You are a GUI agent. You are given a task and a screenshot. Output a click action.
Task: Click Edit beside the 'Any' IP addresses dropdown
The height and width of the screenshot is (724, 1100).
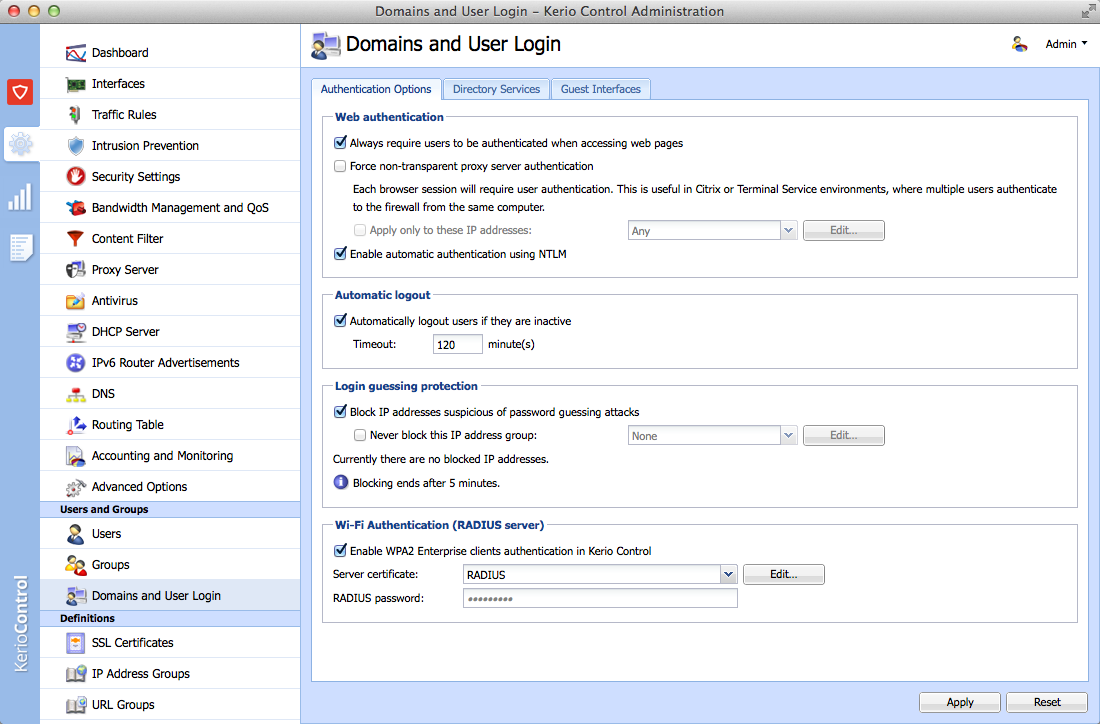(844, 230)
